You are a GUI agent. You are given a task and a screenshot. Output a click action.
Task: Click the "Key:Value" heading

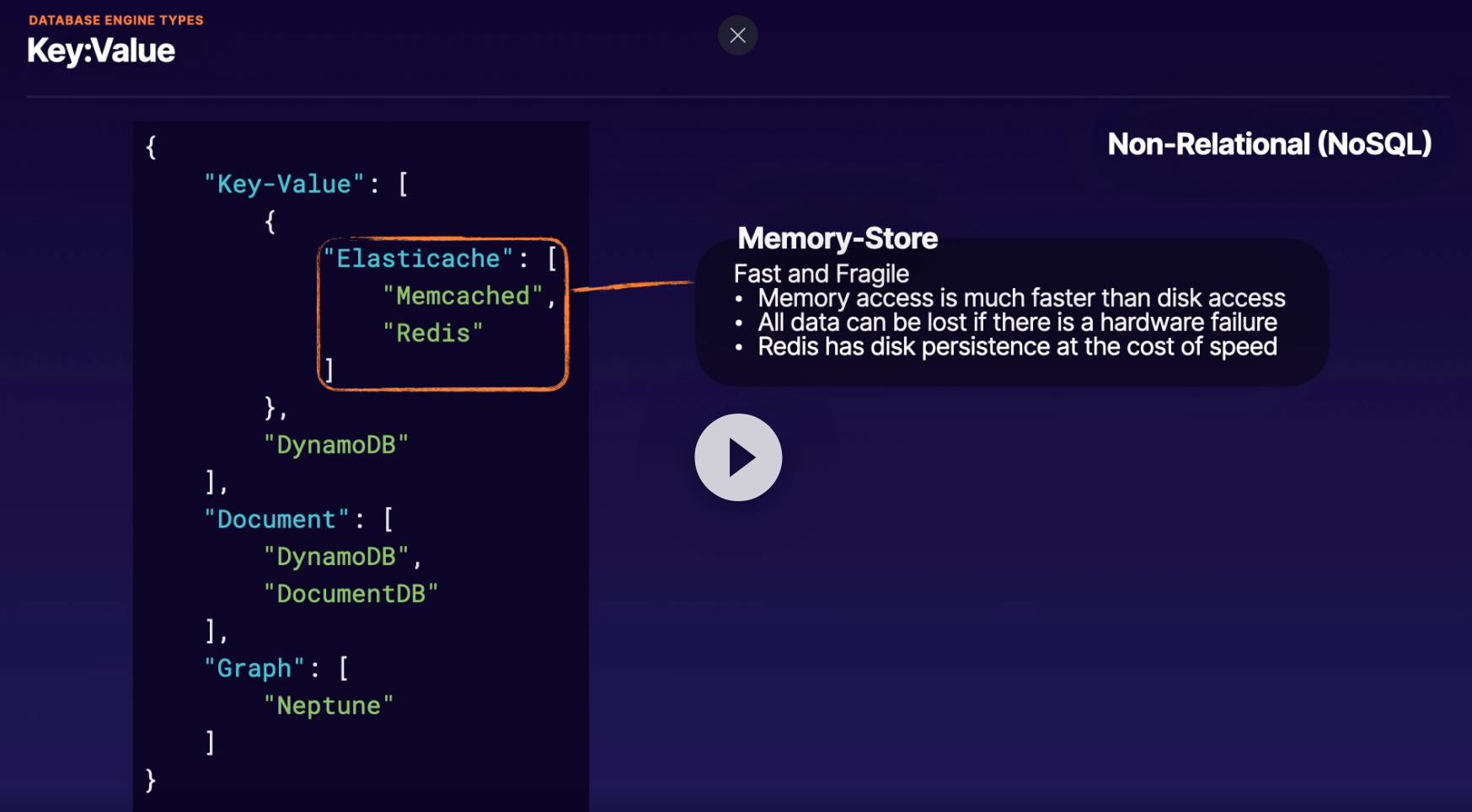(x=101, y=51)
